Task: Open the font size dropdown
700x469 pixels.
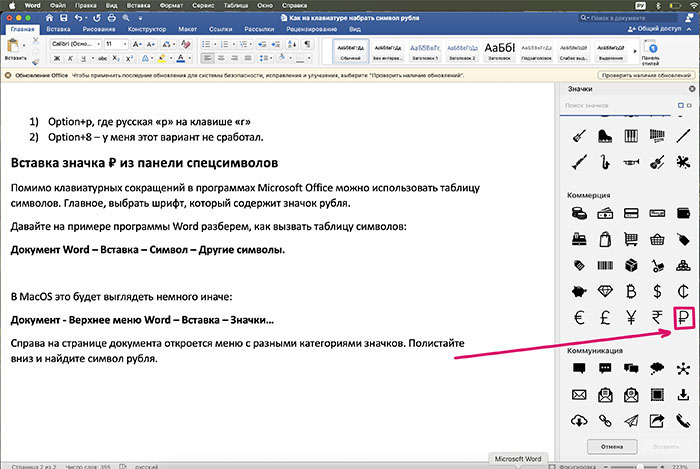Action: tap(125, 44)
